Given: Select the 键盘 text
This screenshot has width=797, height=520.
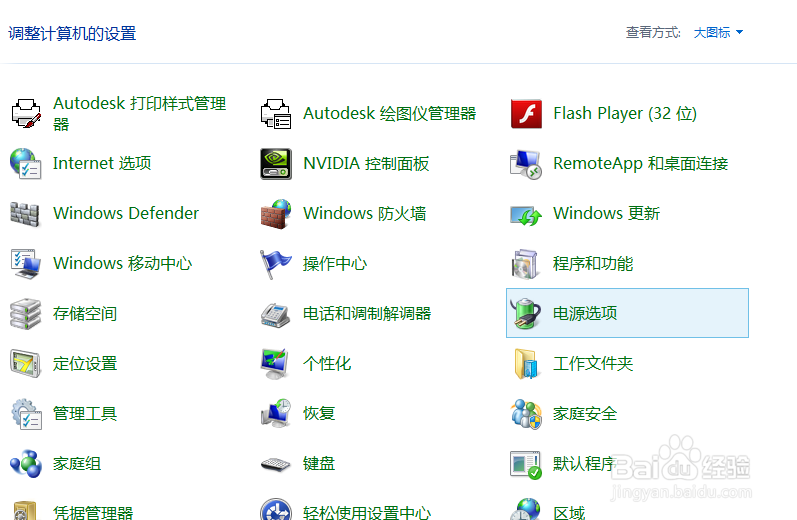Looking at the screenshot, I should pyautogui.click(x=319, y=464).
